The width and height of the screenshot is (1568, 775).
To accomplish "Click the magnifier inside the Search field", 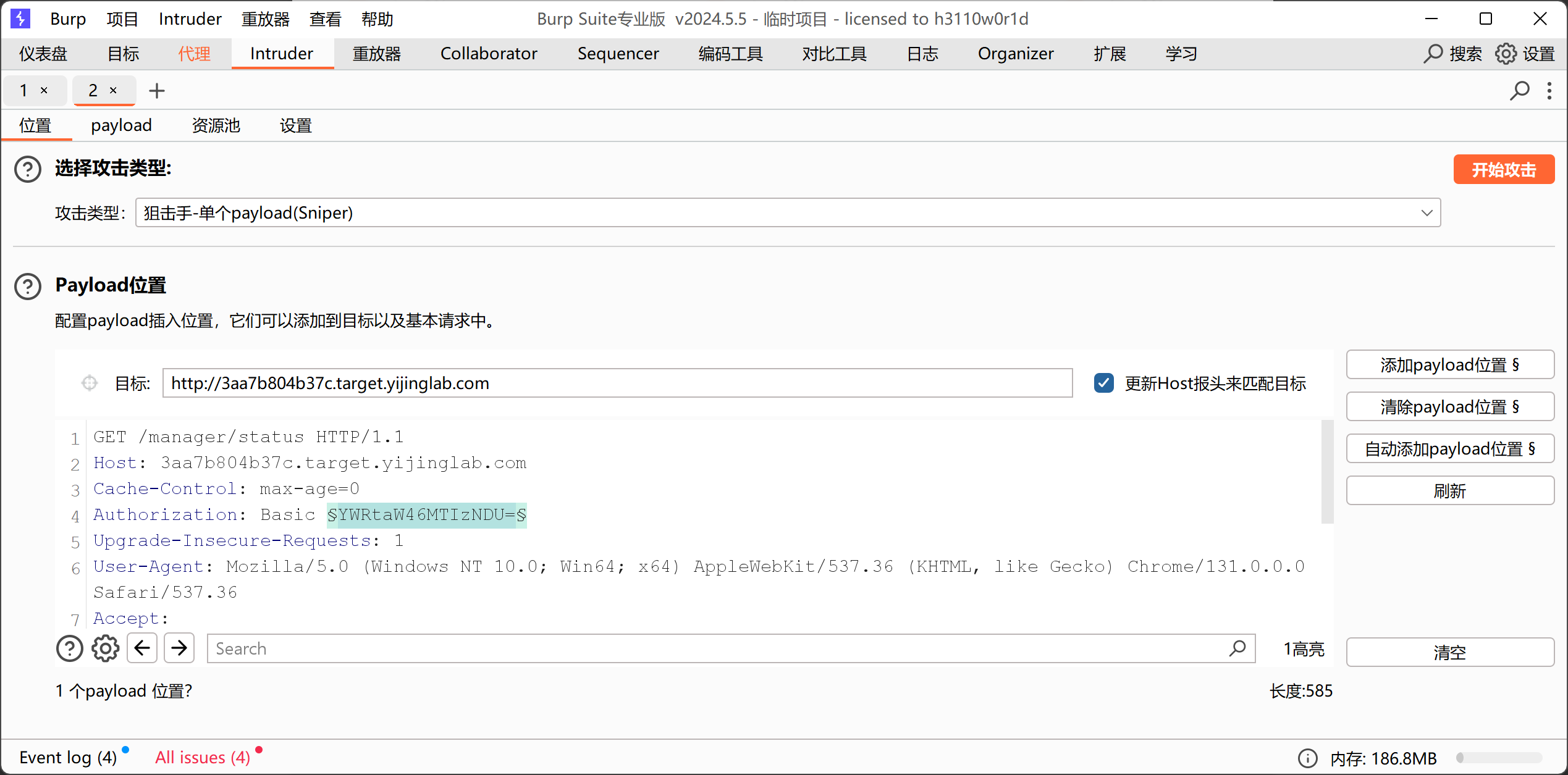I will click(1237, 648).
